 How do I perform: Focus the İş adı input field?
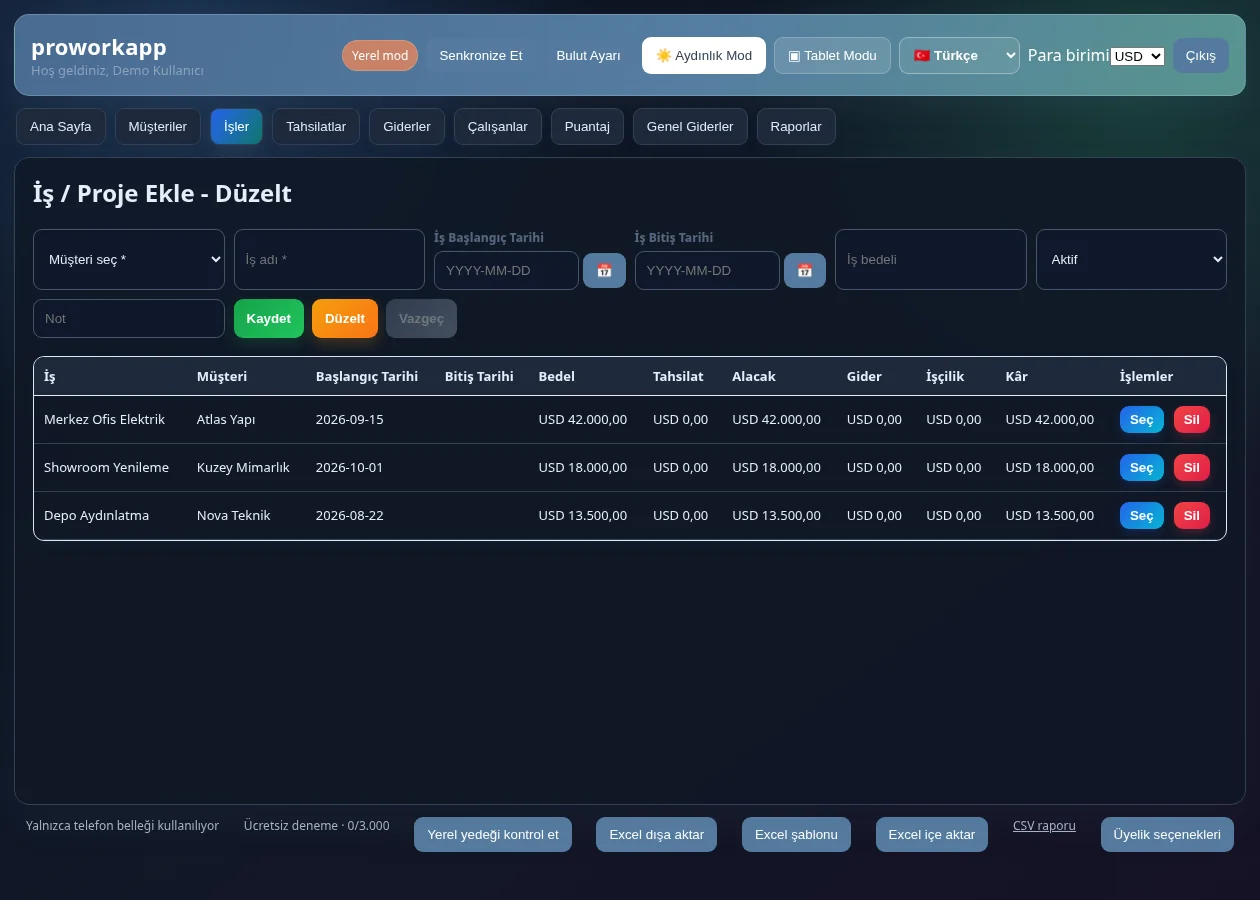[x=330, y=259]
